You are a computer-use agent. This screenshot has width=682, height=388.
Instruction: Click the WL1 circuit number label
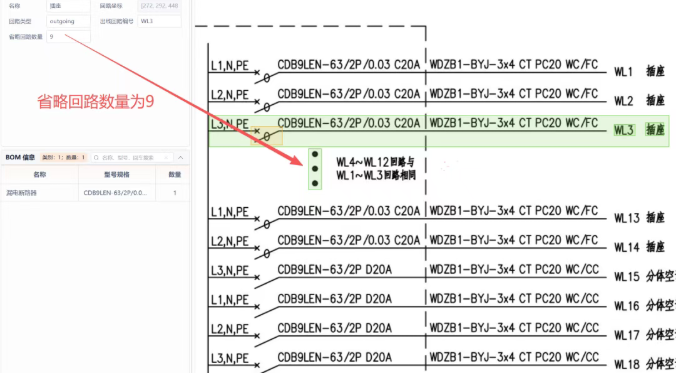point(623,72)
